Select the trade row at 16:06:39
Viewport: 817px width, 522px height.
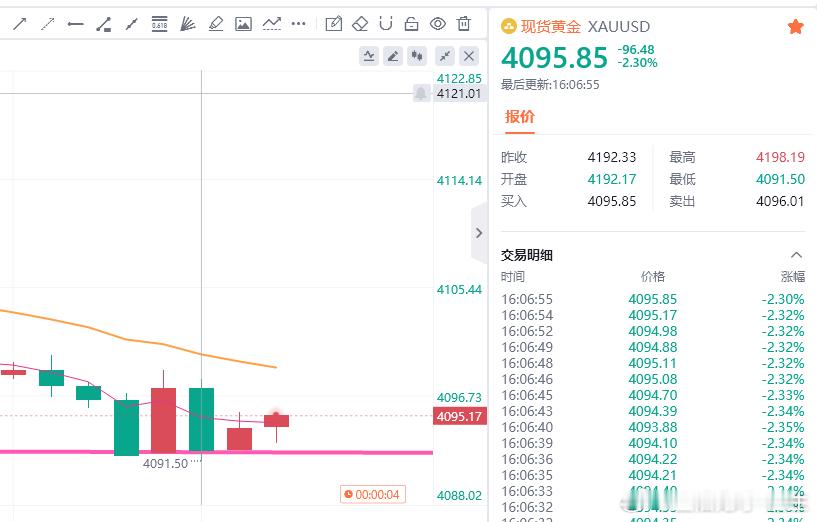[x=653, y=443]
